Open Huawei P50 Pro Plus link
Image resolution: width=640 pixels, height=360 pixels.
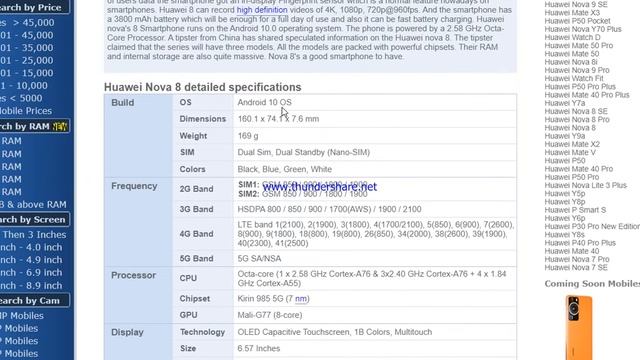[580, 87]
